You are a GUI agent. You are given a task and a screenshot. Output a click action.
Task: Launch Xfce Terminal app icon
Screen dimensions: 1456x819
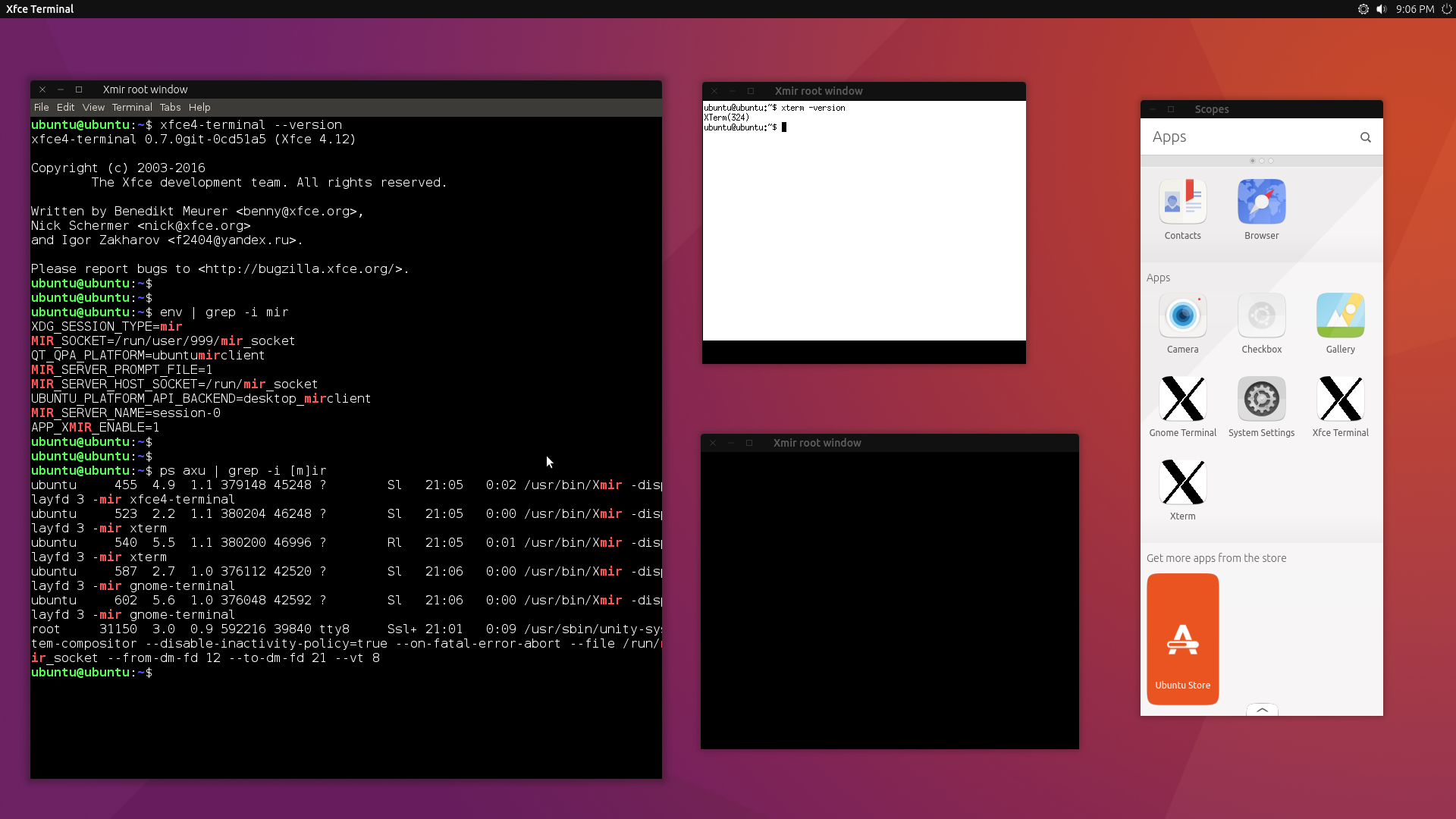coord(1340,399)
